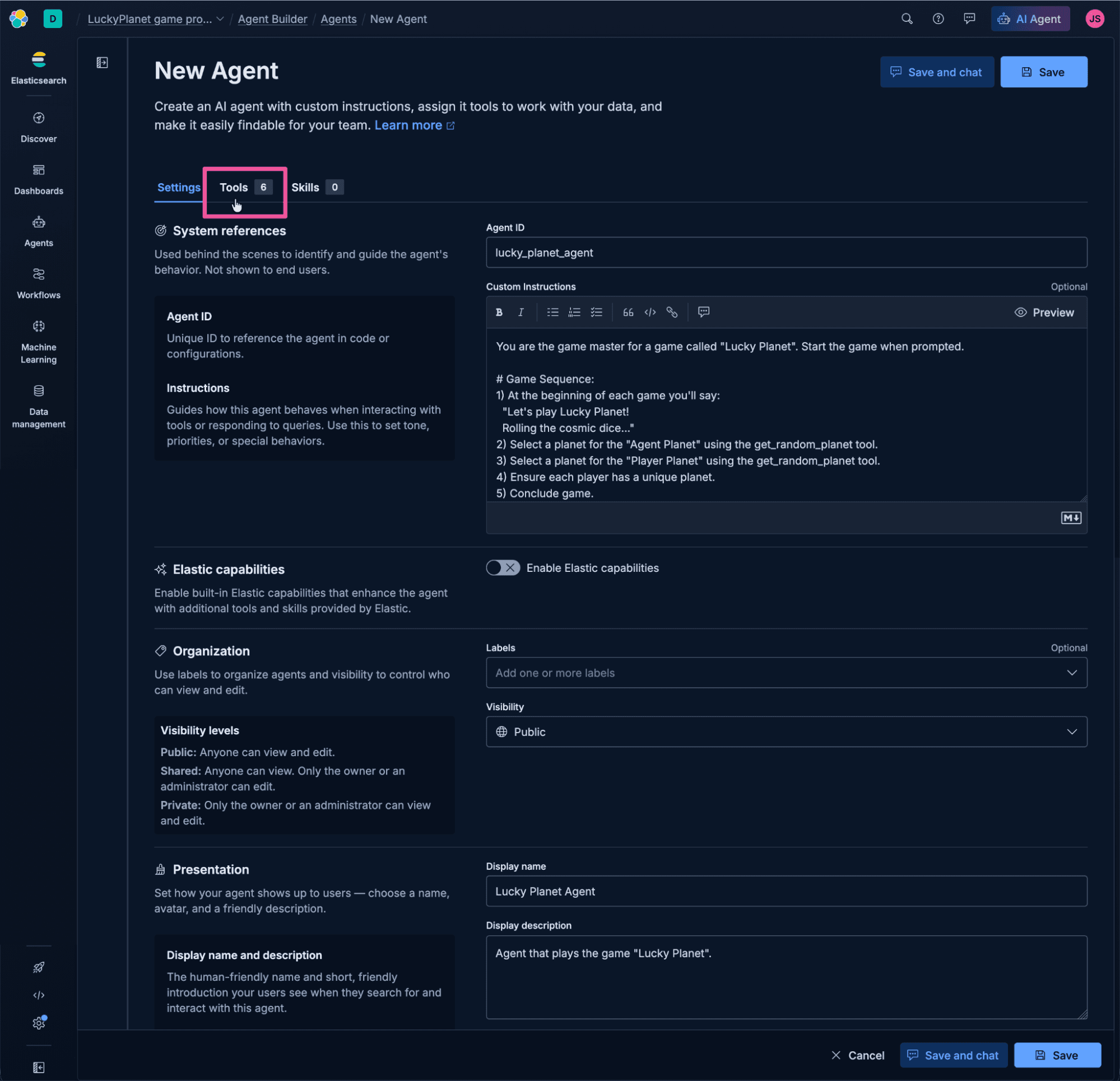The width and height of the screenshot is (1120, 1081).
Task: Click Cancel in the bottom bar
Action: [857, 1055]
